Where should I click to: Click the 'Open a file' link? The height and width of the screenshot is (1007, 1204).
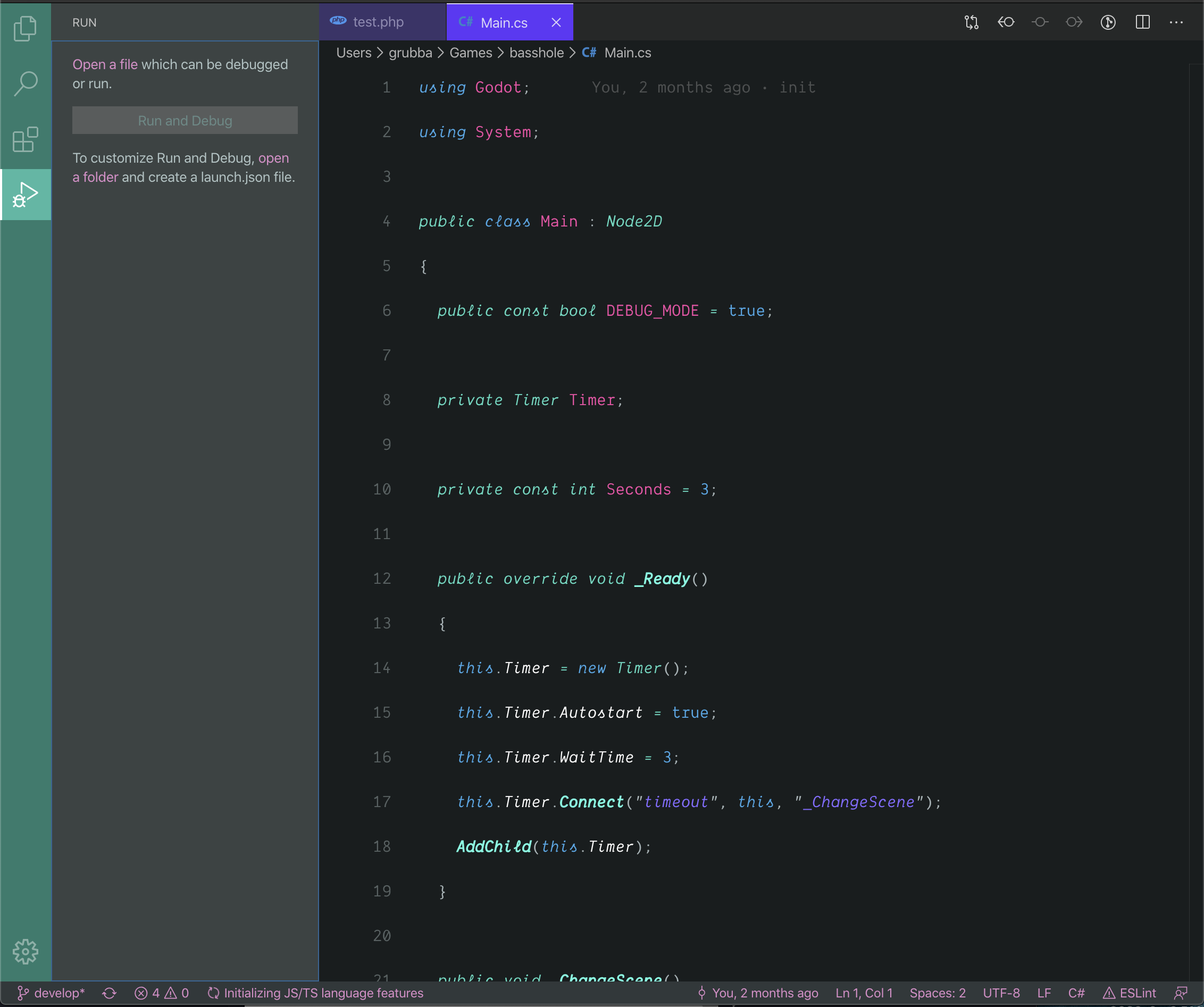(x=105, y=64)
